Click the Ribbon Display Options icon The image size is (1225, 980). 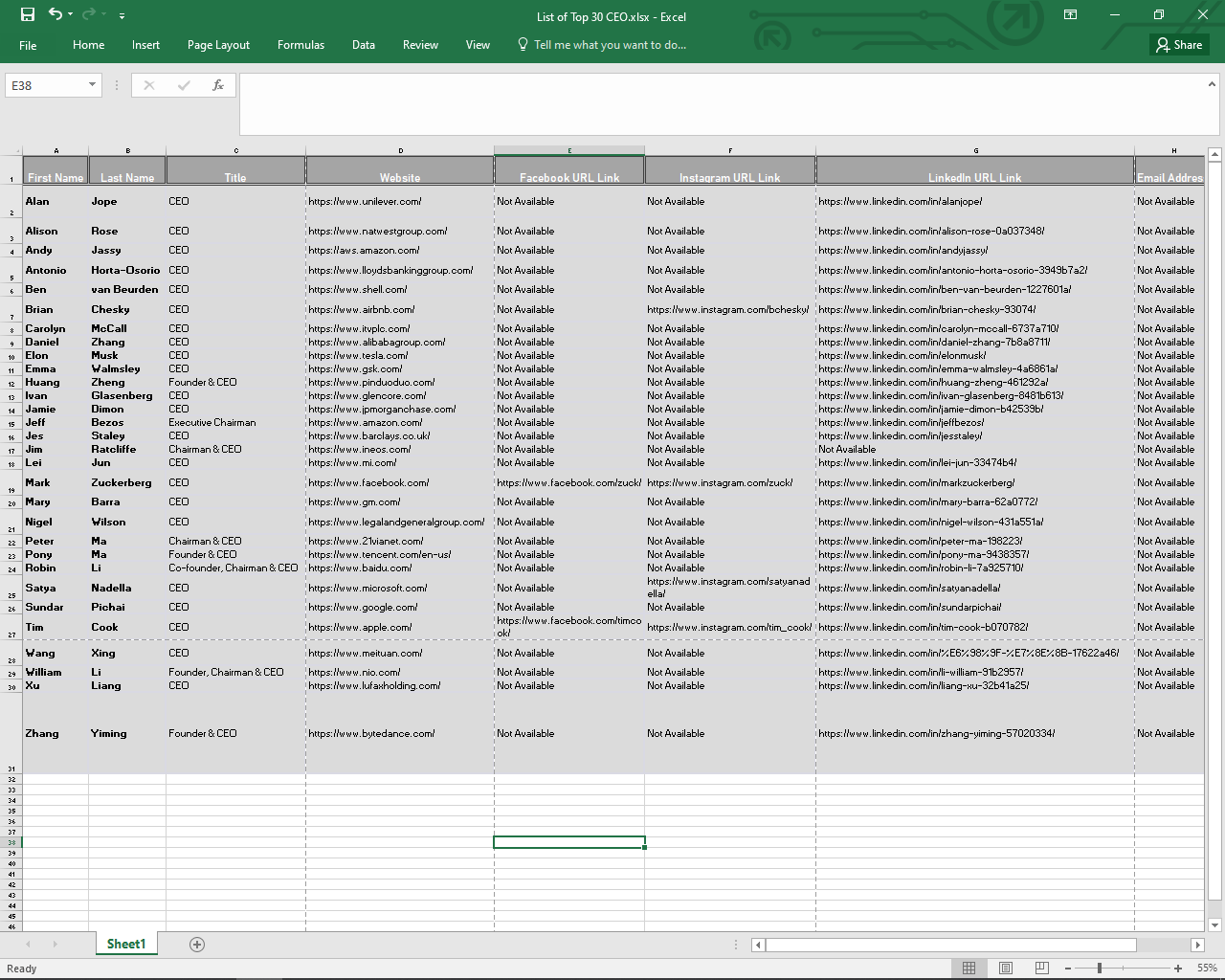[1070, 14]
